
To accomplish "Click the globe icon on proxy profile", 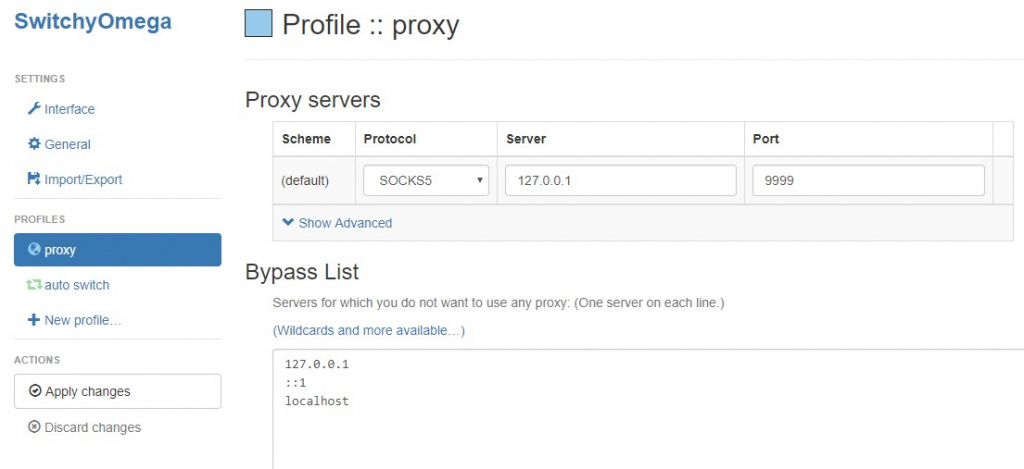I will 34,250.
